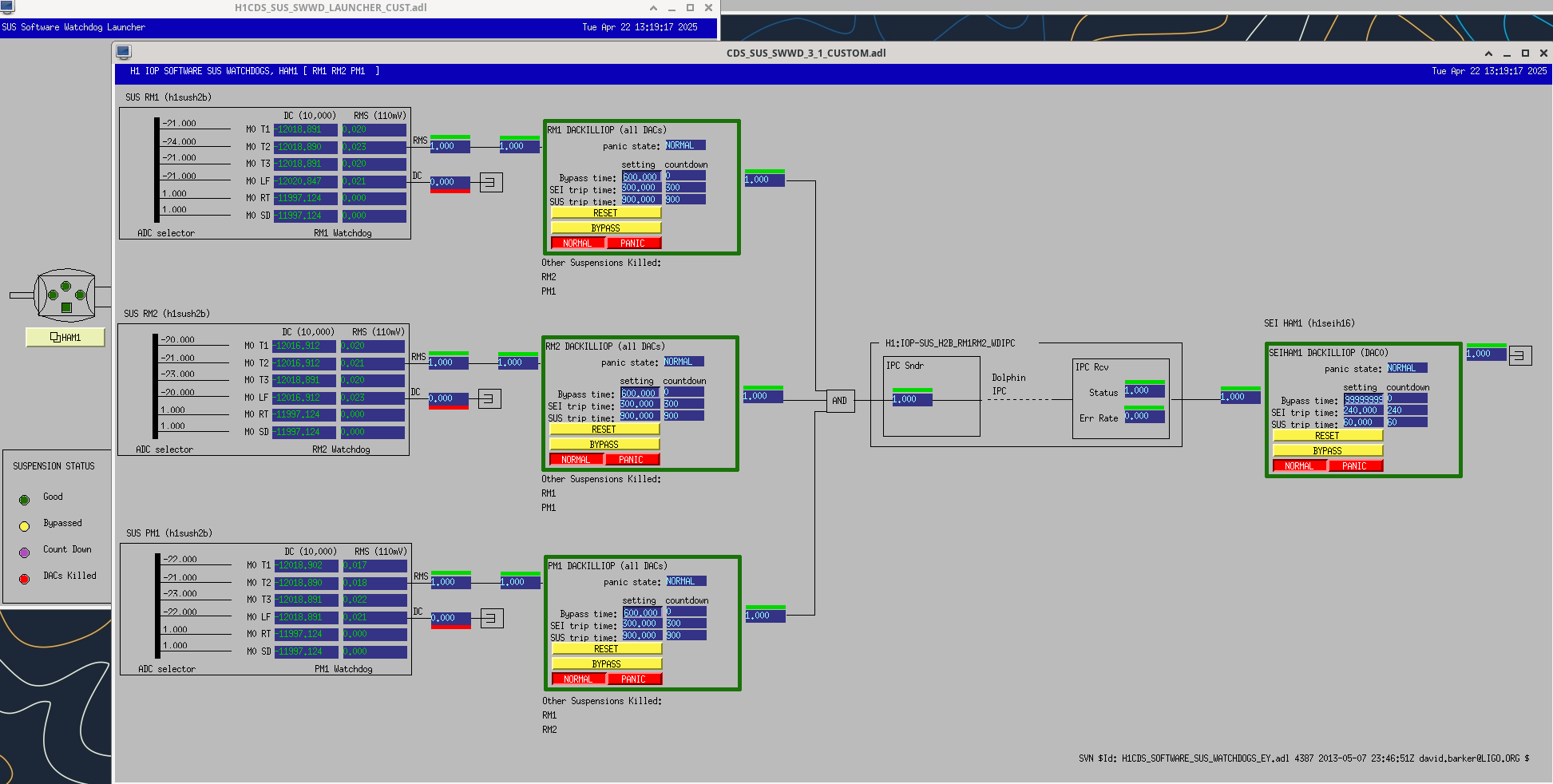1553x784 pixels.
Task: Expand the related display menu beside PM1 DC output
Action: coord(491,618)
